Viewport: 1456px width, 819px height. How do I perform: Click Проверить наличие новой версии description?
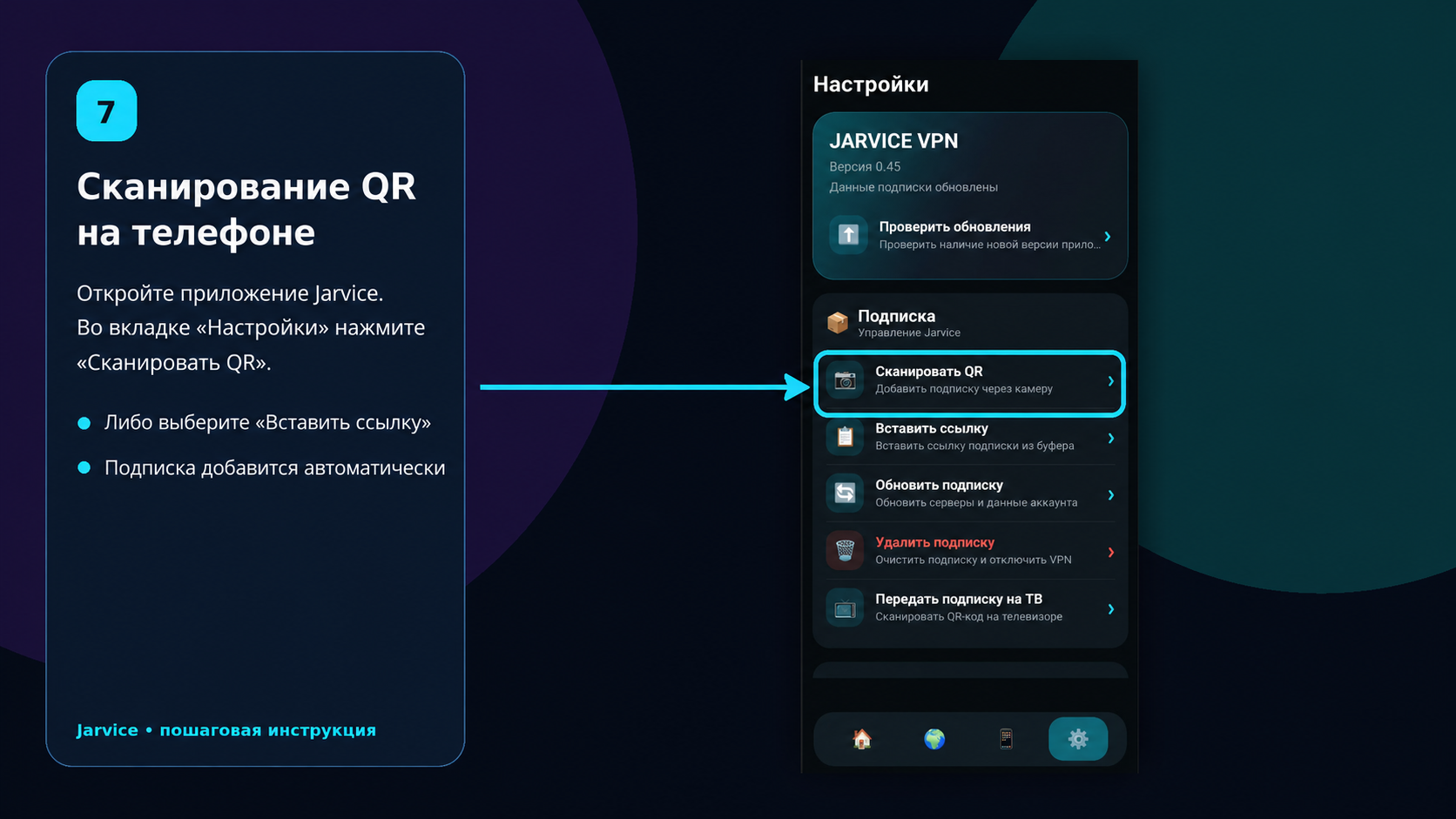990,245
